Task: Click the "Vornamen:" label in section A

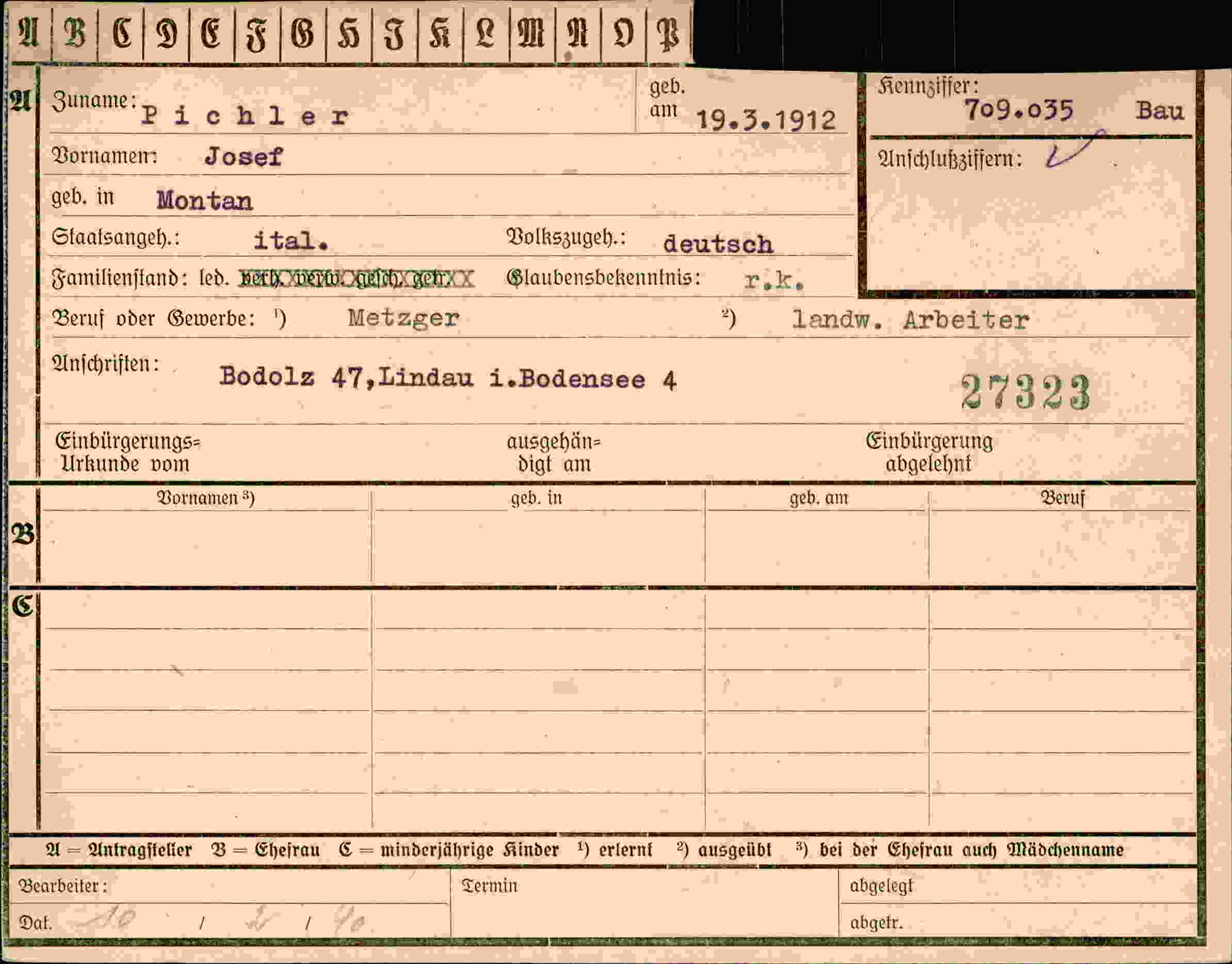Action: coord(104,155)
